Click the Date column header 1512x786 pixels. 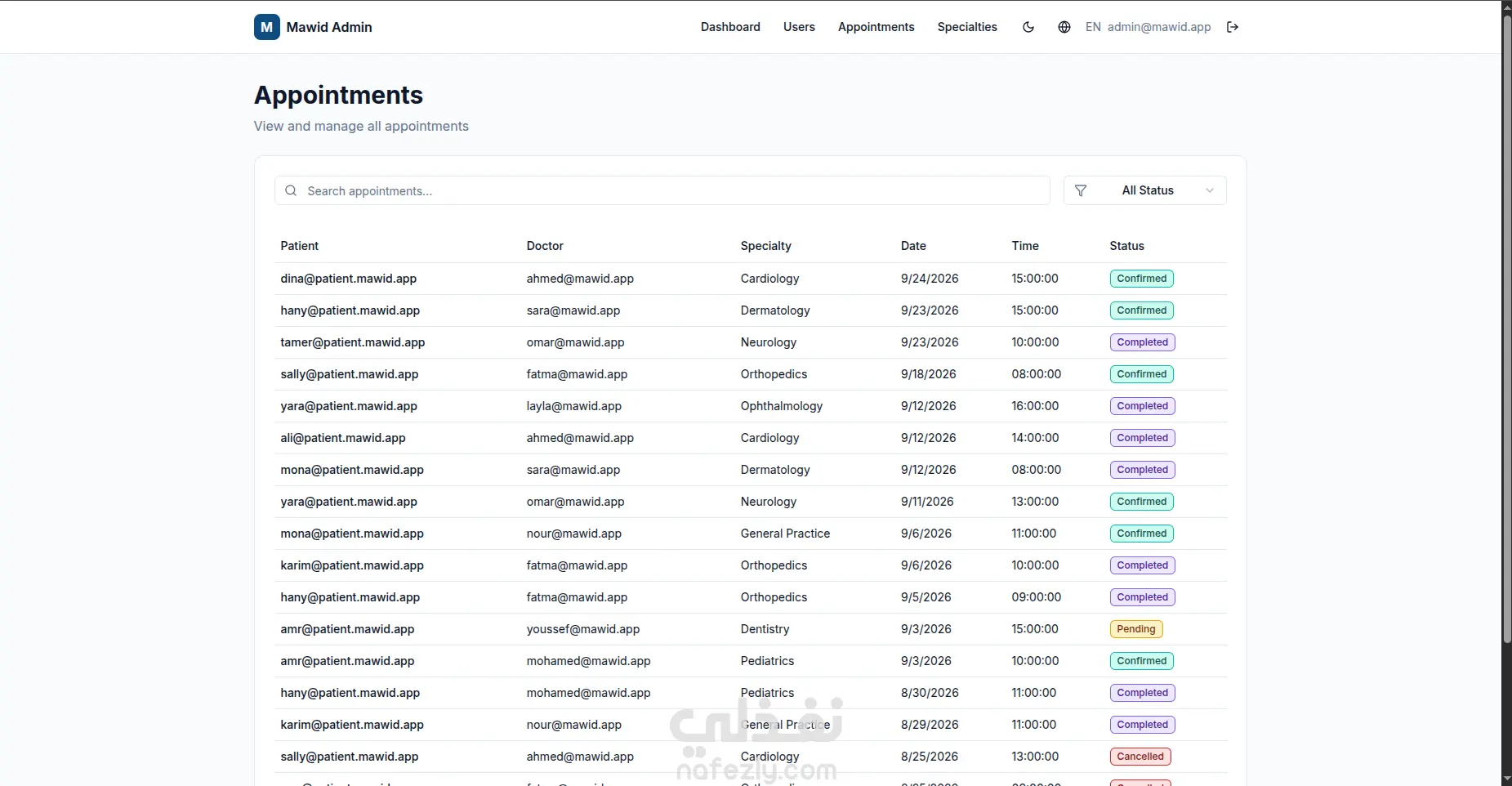[913, 246]
